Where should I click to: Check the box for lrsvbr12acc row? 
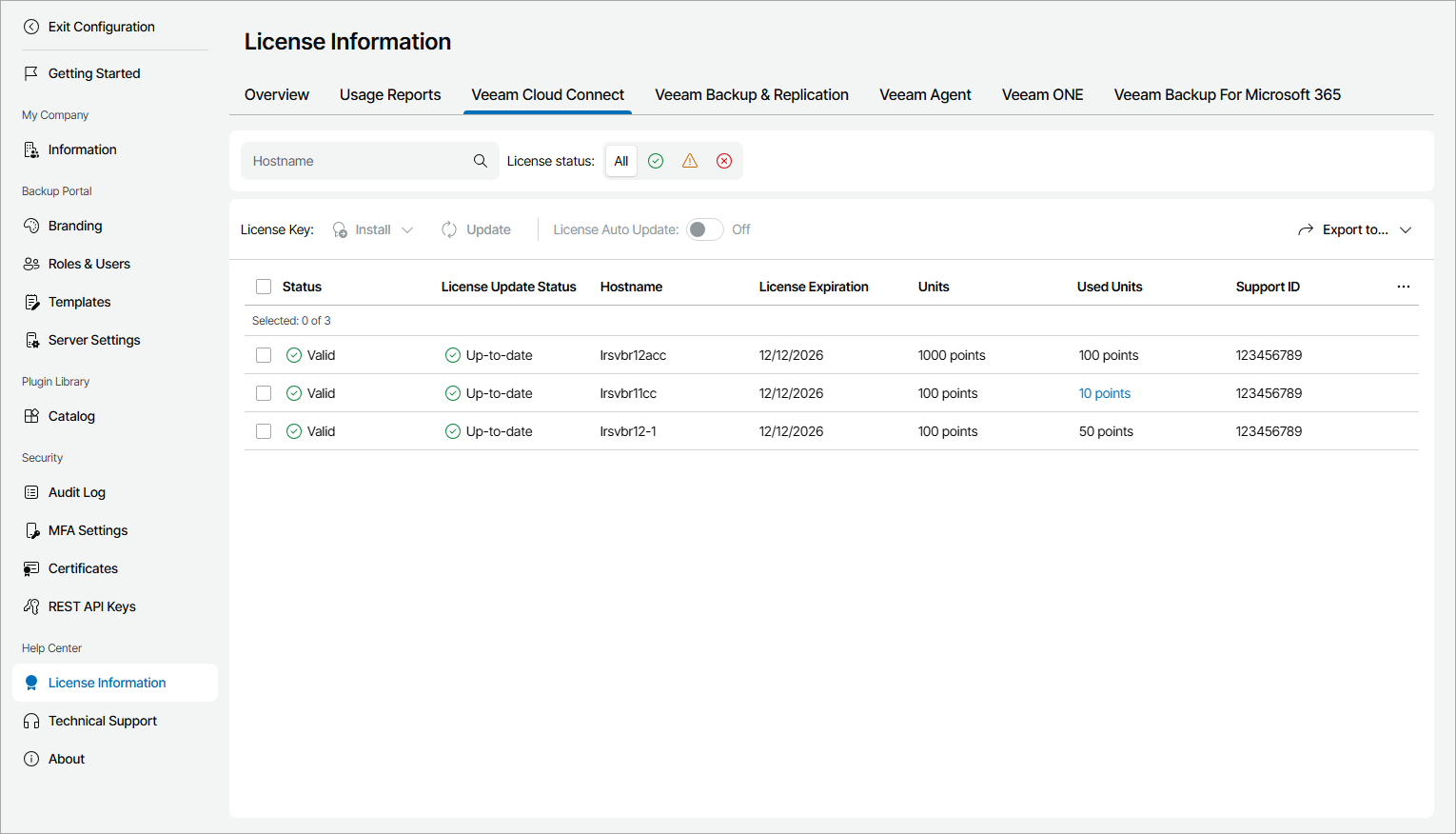264,355
